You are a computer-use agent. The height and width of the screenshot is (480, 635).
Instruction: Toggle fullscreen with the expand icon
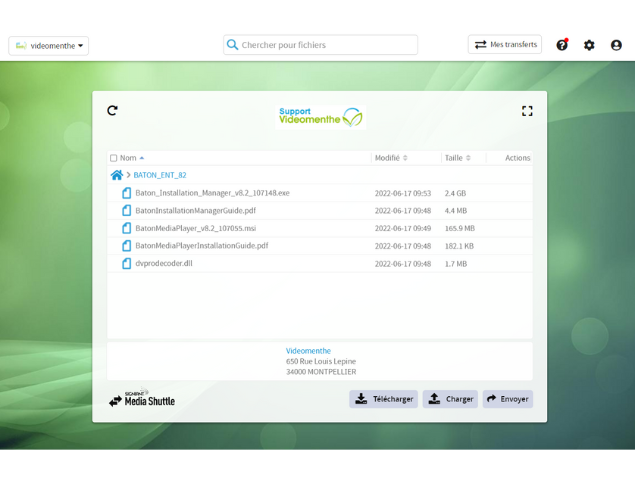tap(527, 111)
